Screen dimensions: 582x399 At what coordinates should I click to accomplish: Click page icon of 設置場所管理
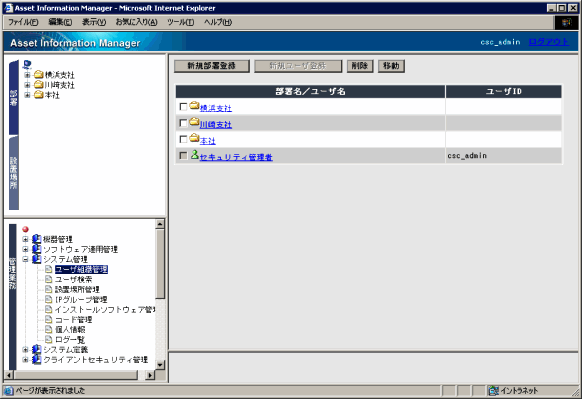48,289
